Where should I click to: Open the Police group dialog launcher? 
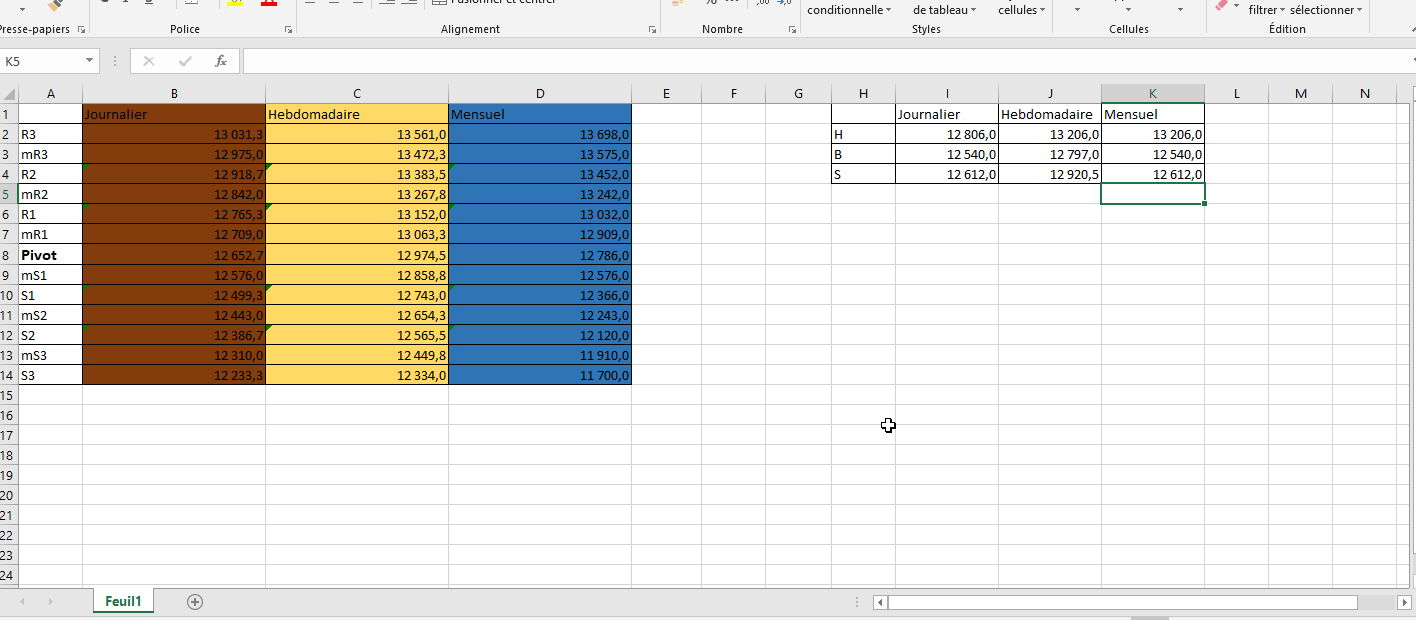point(288,30)
